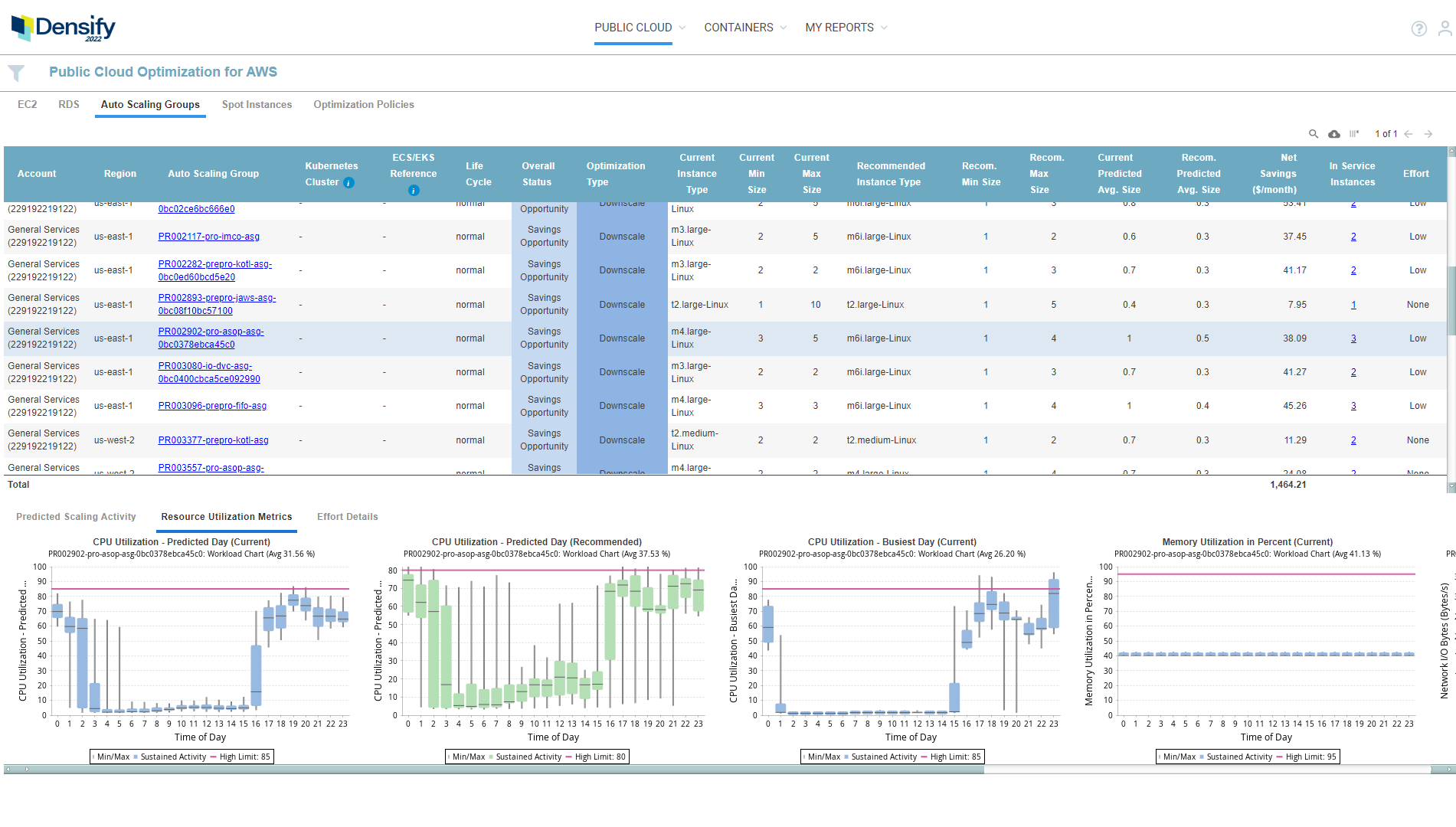Click the info icon beside Kubernetes Cluster header
This screenshot has height=827, width=1456.
(x=348, y=183)
